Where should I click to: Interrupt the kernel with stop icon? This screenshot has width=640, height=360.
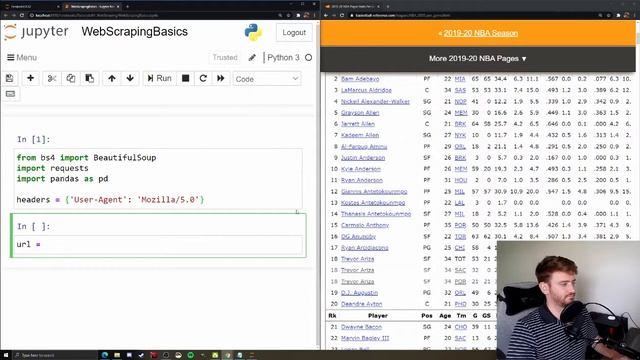pos(185,78)
